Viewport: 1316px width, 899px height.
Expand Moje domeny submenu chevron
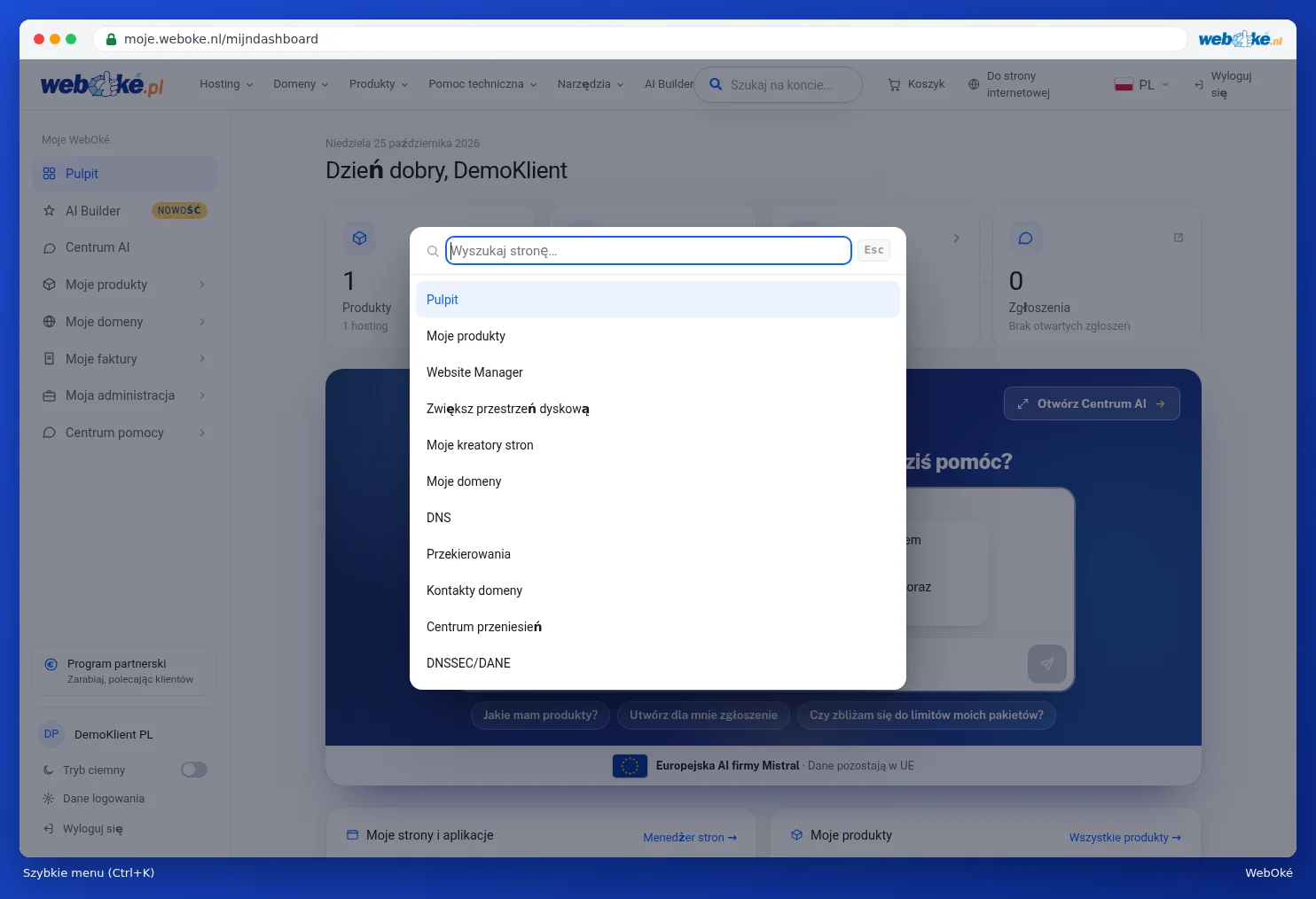point(202,322)
